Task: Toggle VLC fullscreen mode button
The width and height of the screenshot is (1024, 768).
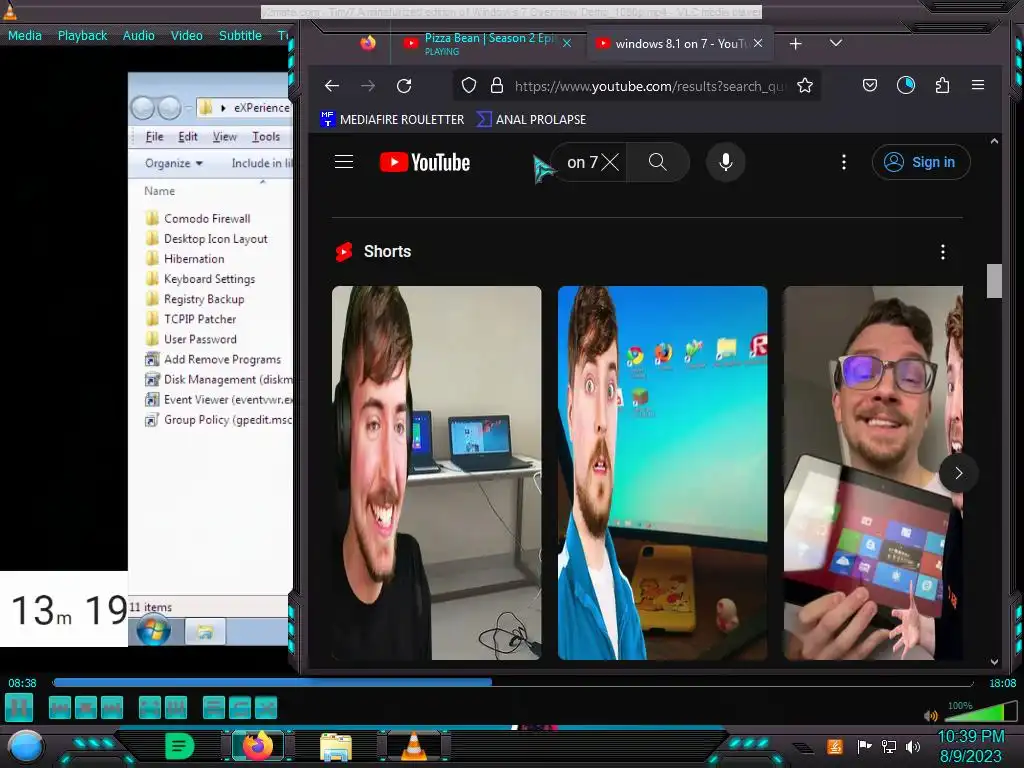Action: (150, 708)
